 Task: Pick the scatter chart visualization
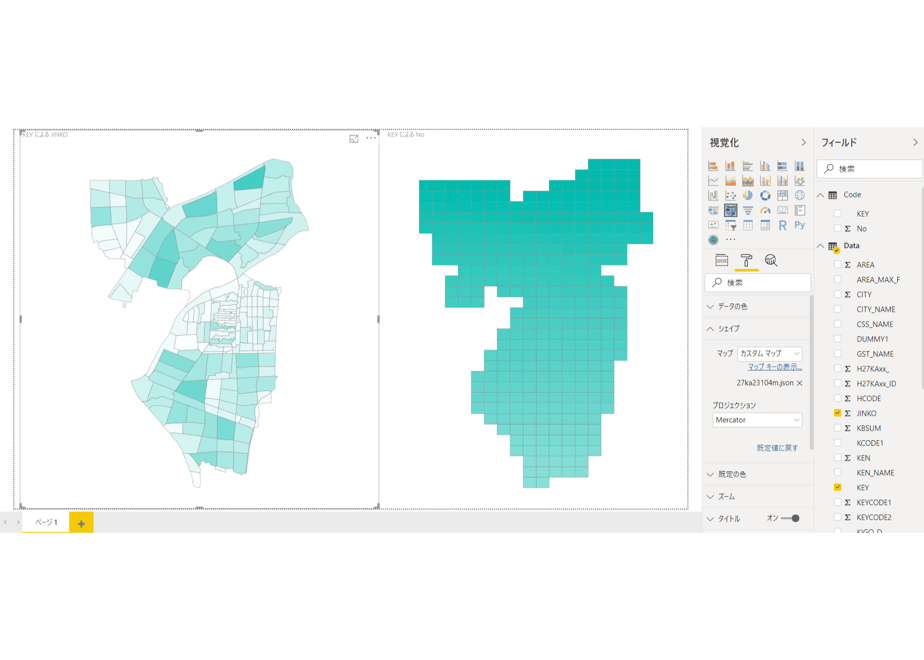point(731,196)
